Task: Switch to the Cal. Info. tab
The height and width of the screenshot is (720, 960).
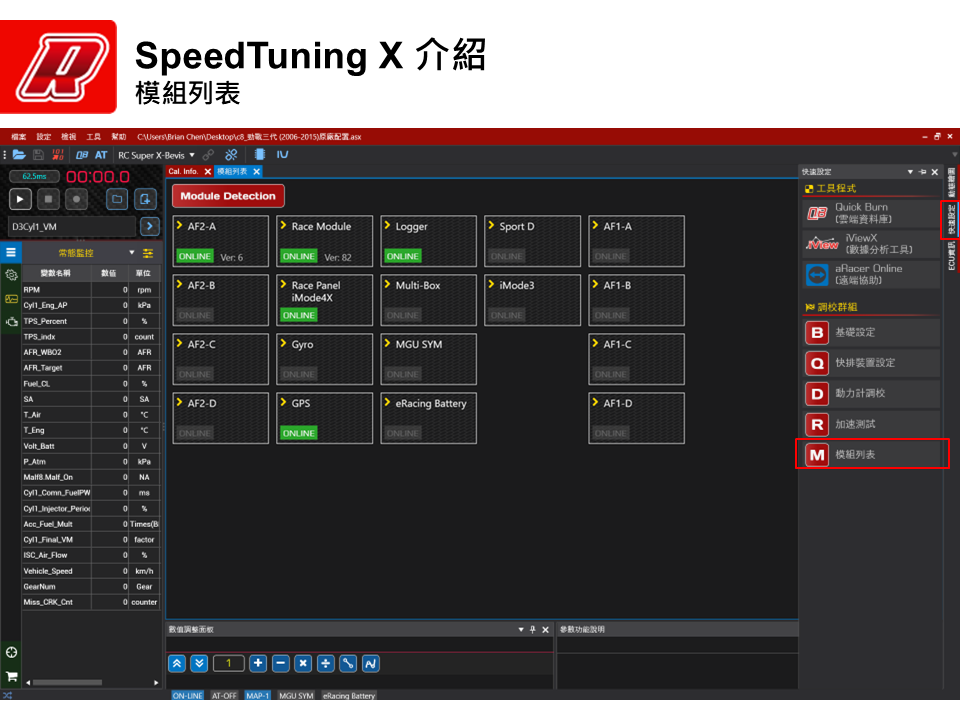Action: pyautogui.click(x=183, y=172)
